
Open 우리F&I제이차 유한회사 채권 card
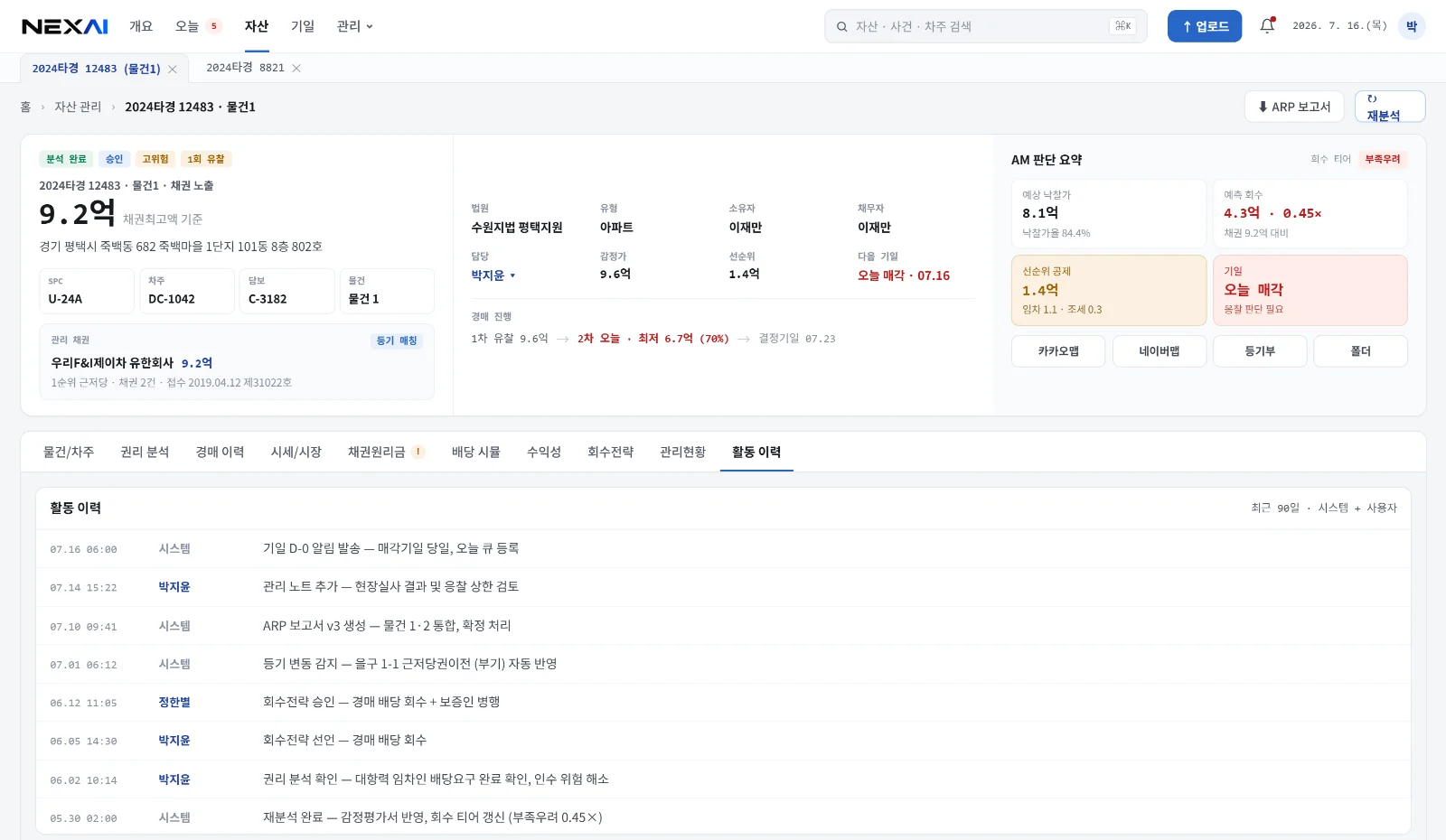237,362
